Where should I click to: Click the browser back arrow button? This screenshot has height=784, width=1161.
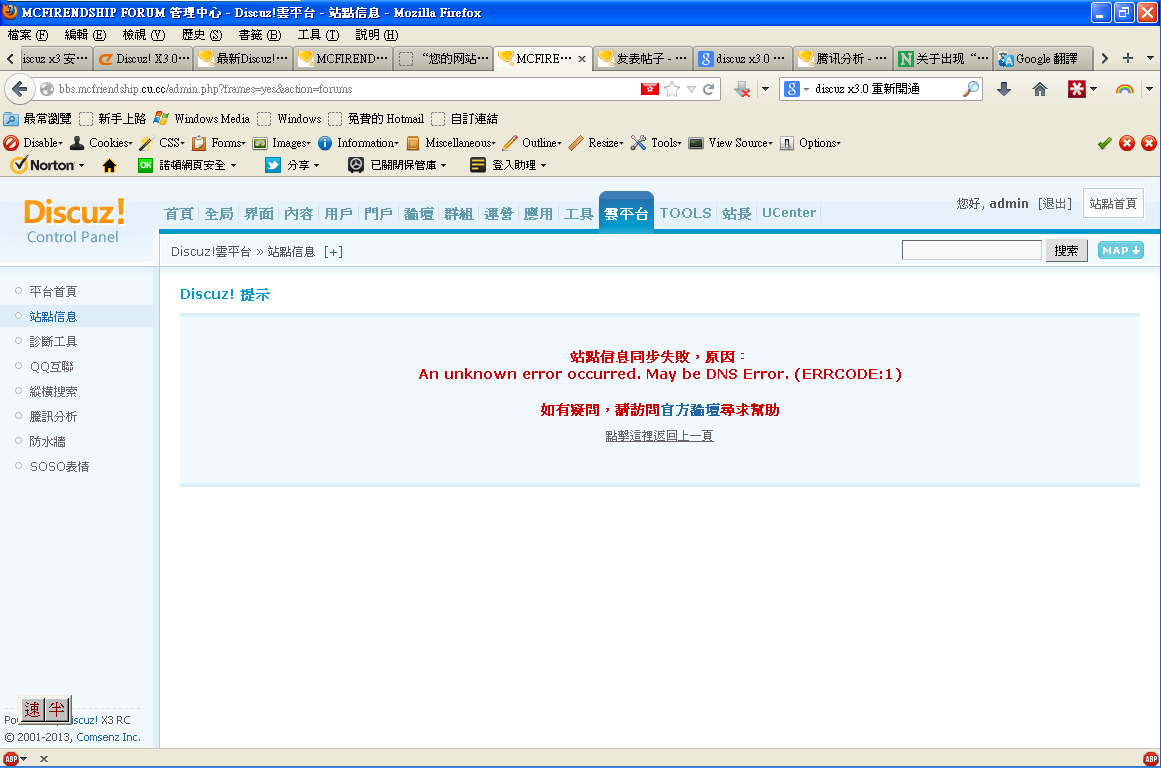[x=19, y=89]
